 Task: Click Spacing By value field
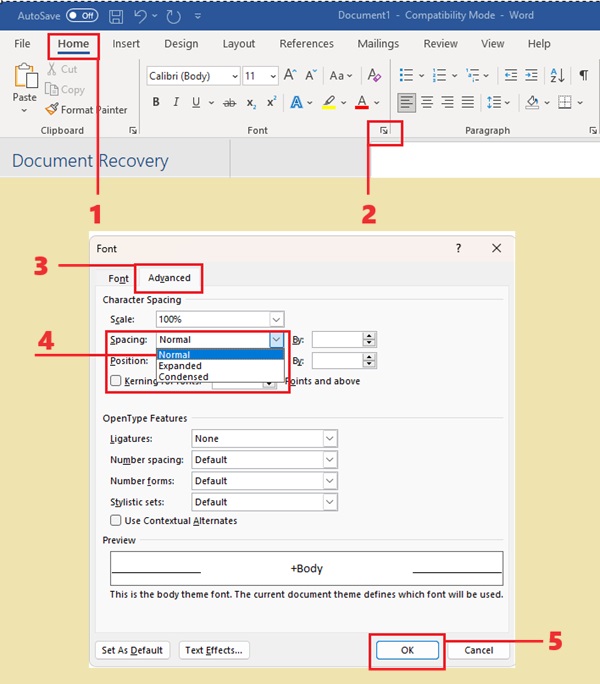(x=337, y=339)
